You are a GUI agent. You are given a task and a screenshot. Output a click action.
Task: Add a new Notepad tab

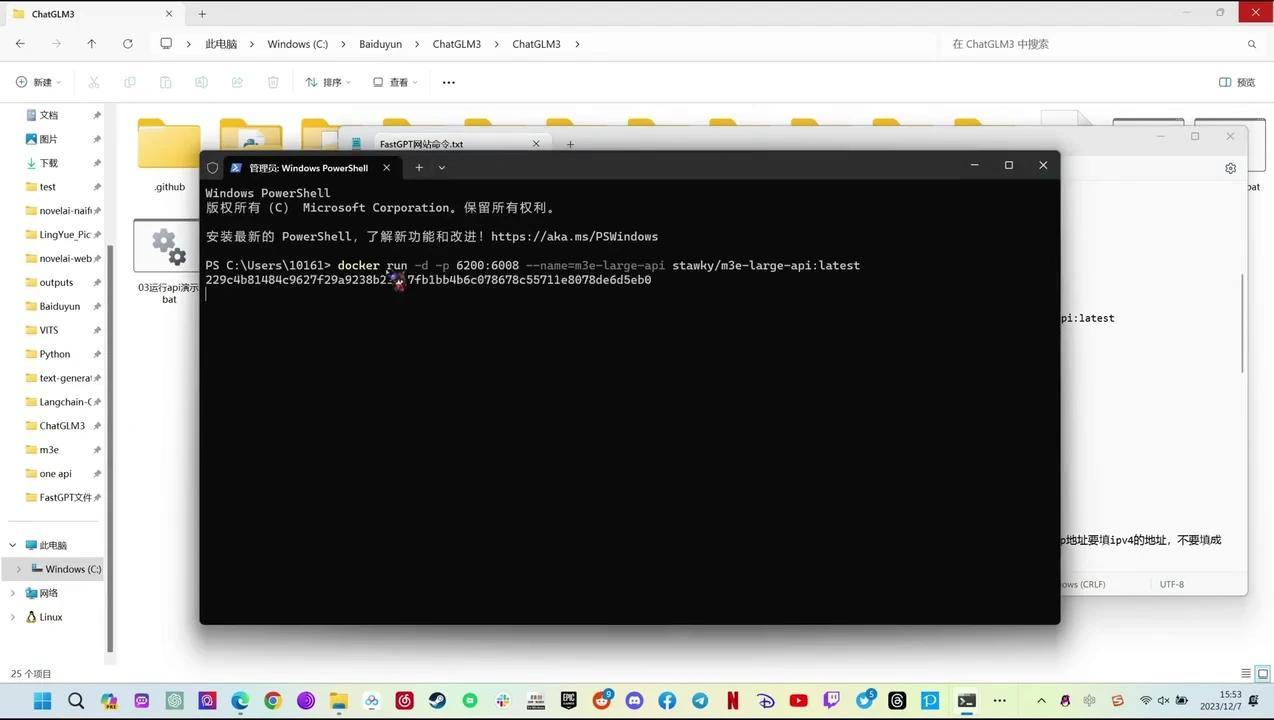(570, 144)
